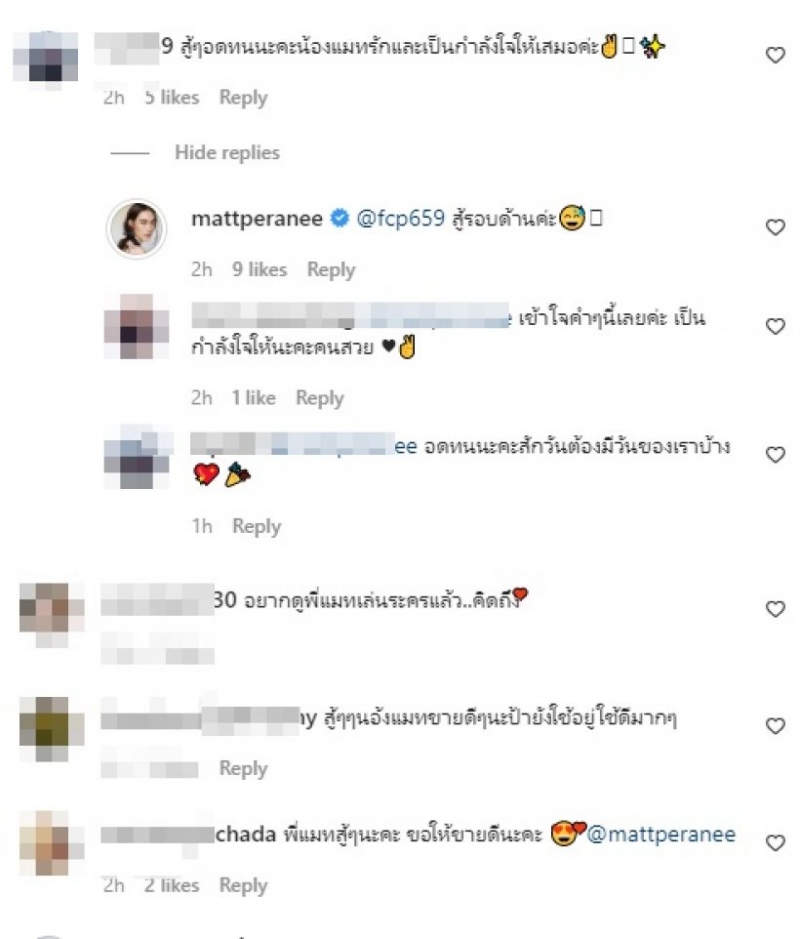
Task: Like the comment from user ending in 30
Action: [775, 609]
